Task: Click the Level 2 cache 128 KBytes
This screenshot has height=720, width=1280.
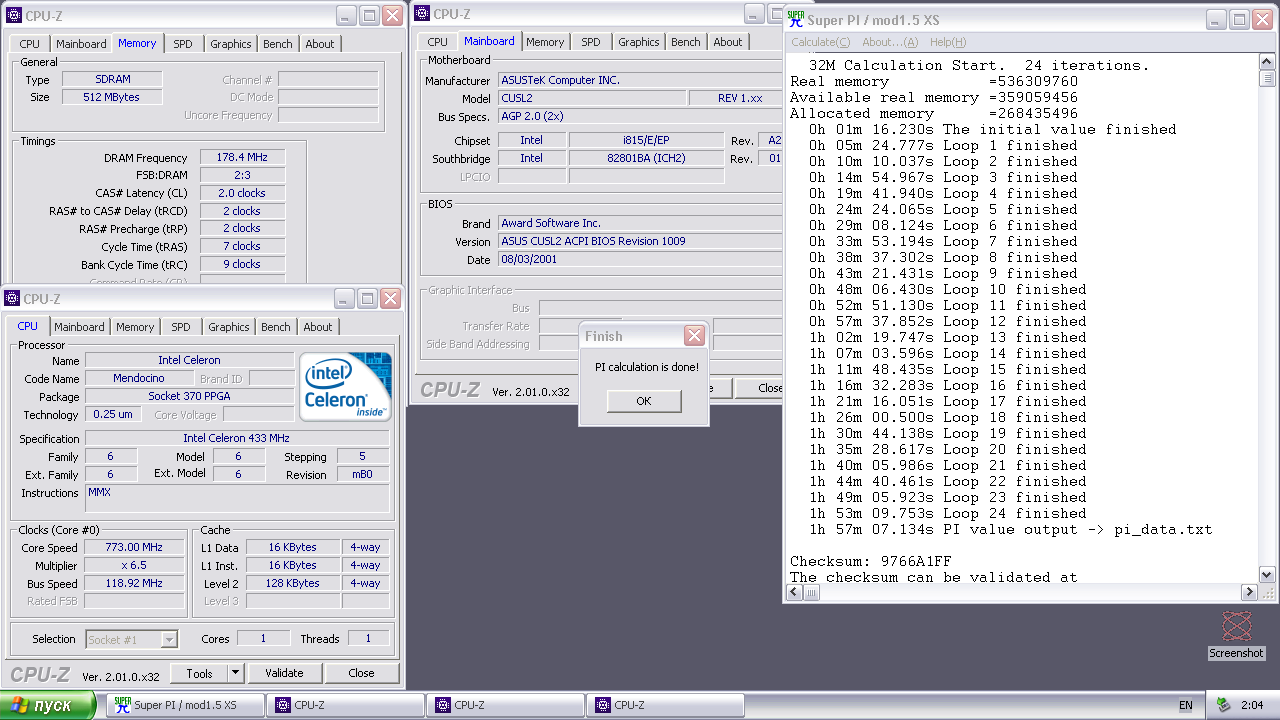Action: point(293,584)
